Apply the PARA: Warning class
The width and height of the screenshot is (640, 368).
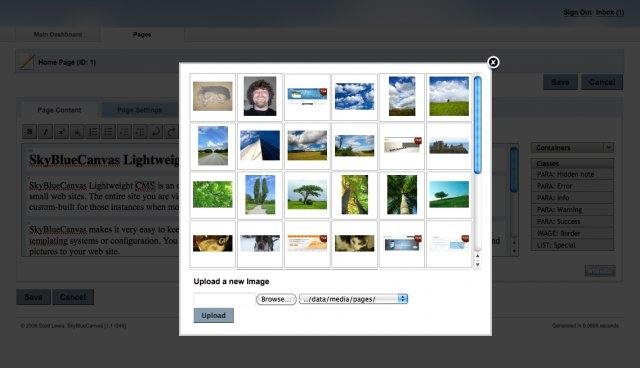coord(572,210)
